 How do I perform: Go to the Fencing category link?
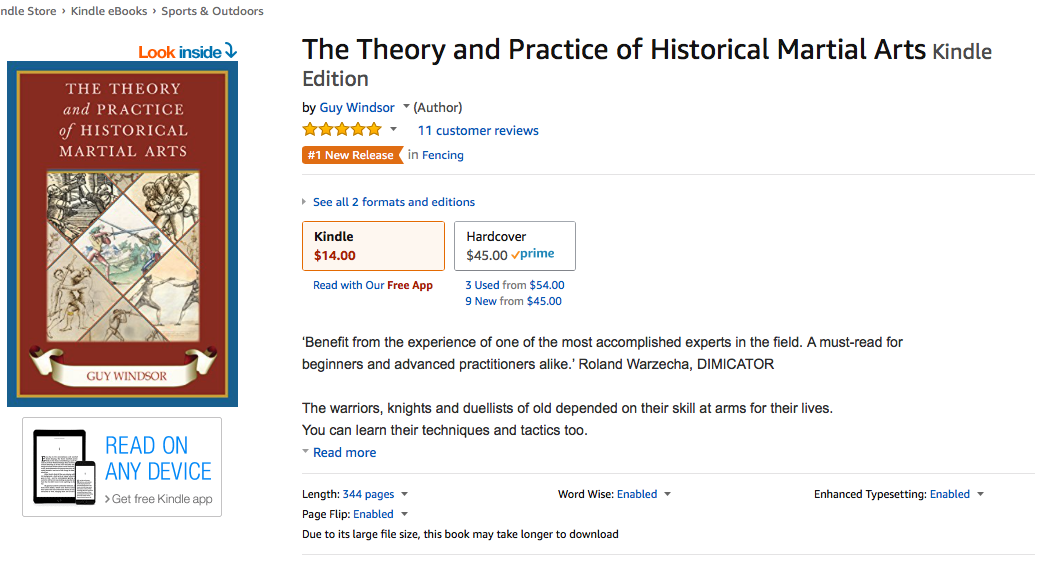point(443,155)
